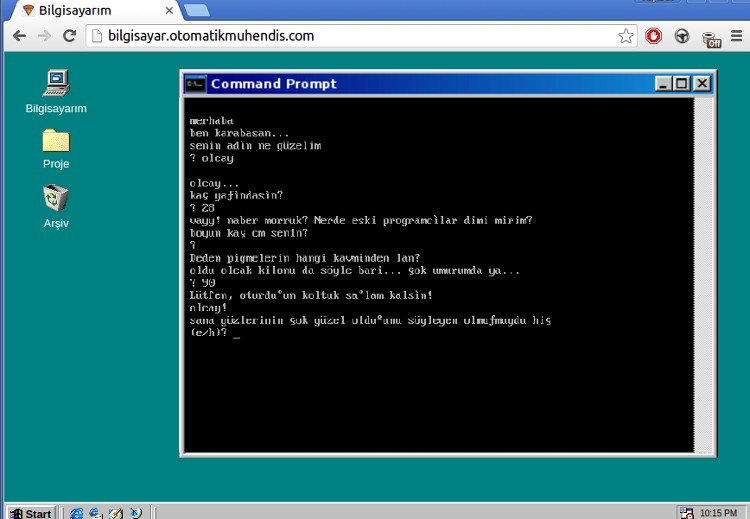Open the Proje folder icon
The width and height of the screenshot is (750, 519).
tap(56, 141)
